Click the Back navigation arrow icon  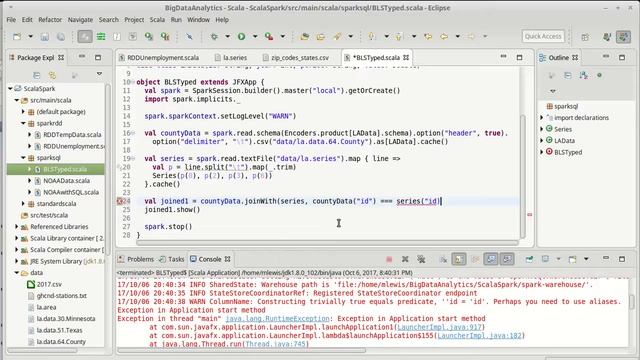click(x=444, y=37)
